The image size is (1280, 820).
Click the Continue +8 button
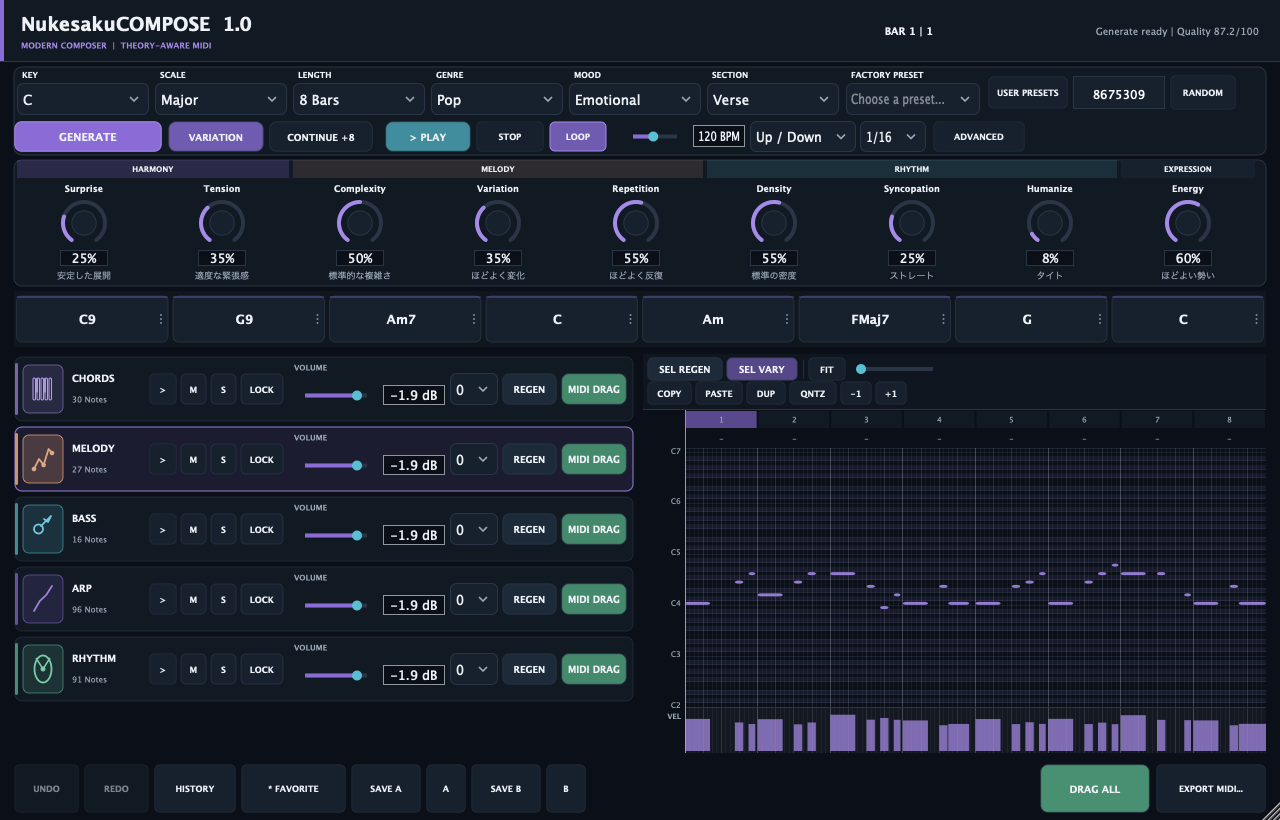click(321, 137)
